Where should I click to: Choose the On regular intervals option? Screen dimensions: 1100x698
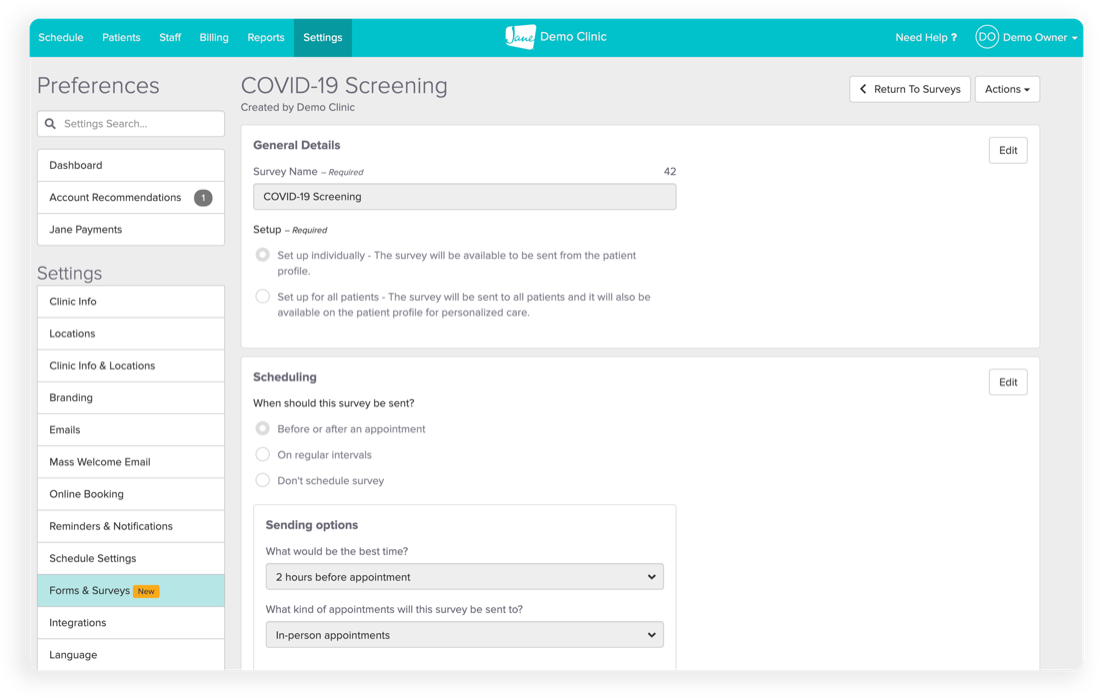(x=261, y=454)
